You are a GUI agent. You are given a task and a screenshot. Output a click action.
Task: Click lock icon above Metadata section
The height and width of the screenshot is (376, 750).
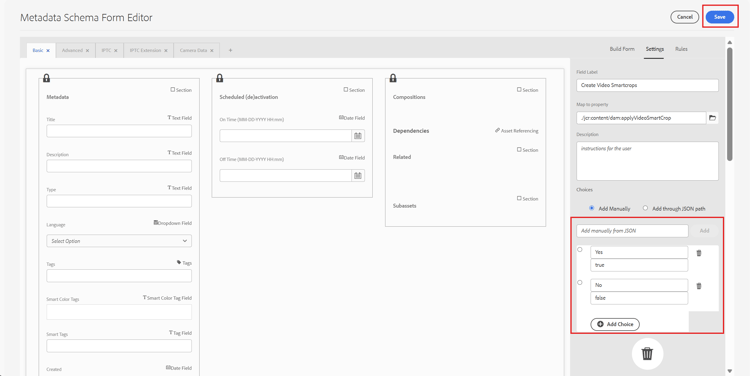46,77
